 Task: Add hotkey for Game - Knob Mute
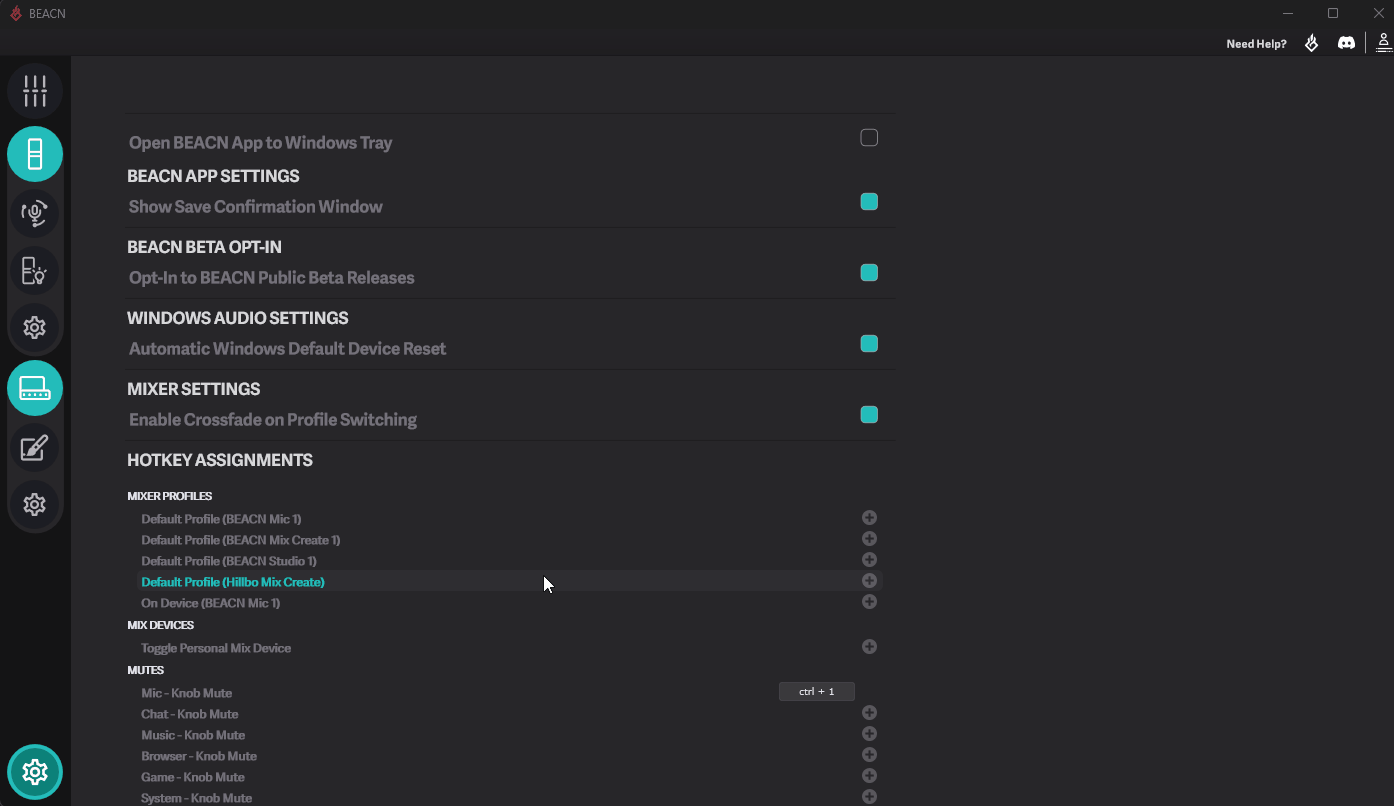point(869,776)
